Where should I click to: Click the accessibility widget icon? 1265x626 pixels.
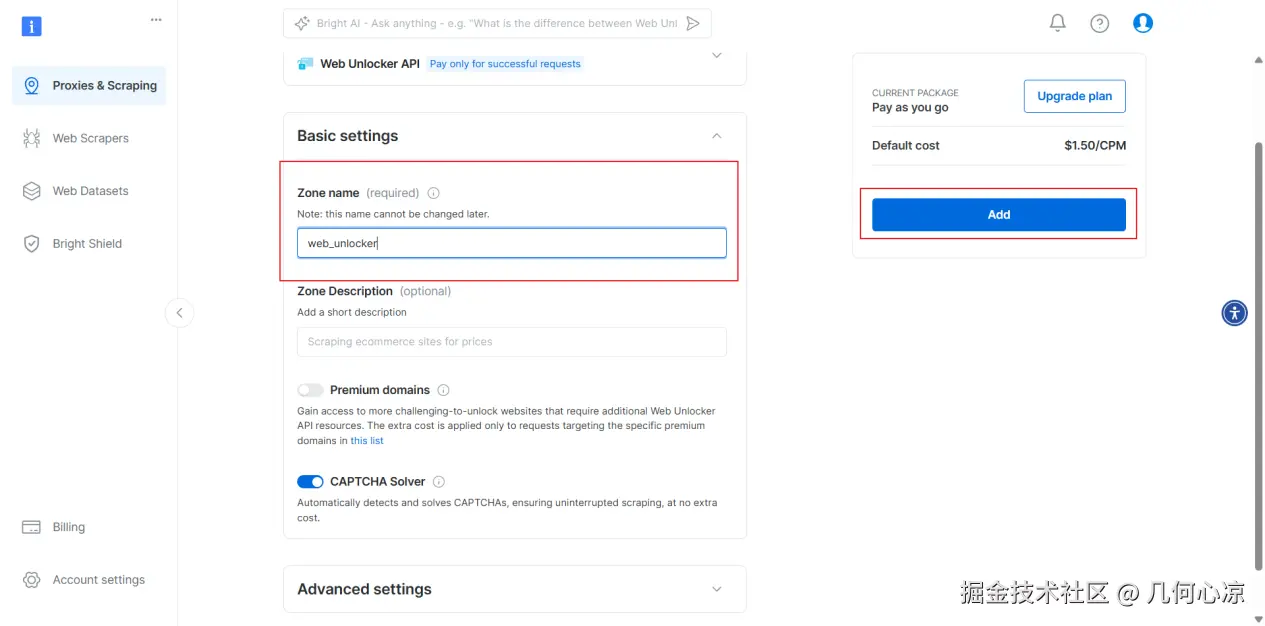pyautogui.click(x=1234, y=313)
